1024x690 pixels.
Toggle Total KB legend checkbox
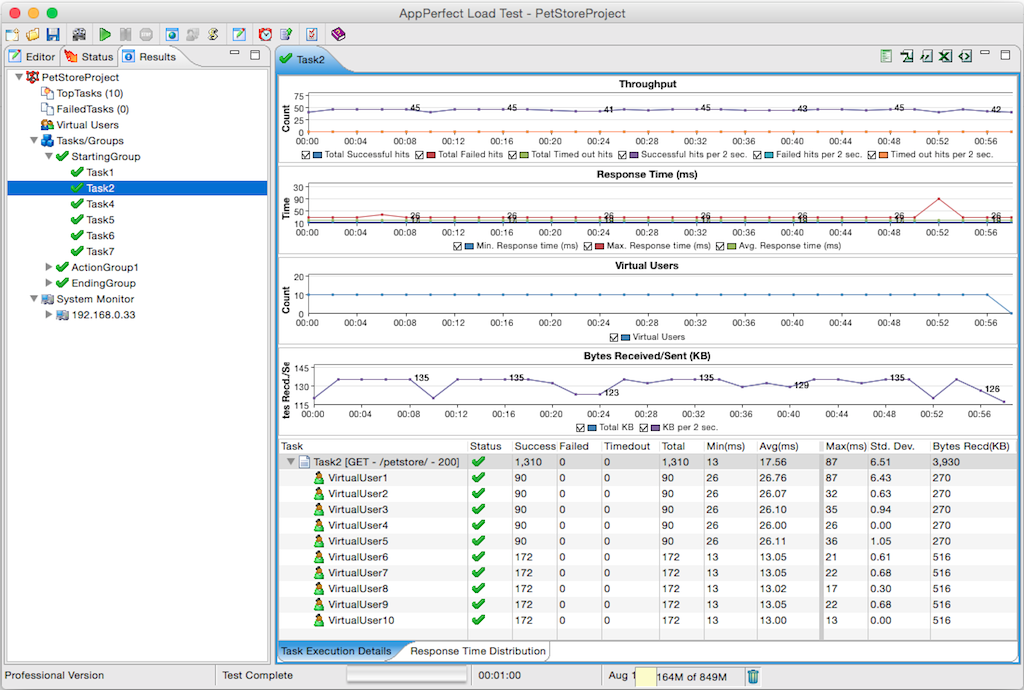click(581, 428)
